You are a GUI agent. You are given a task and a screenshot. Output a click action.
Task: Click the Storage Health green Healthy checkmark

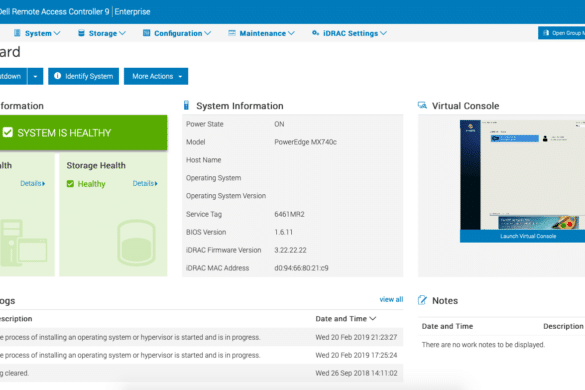point(70,184)
